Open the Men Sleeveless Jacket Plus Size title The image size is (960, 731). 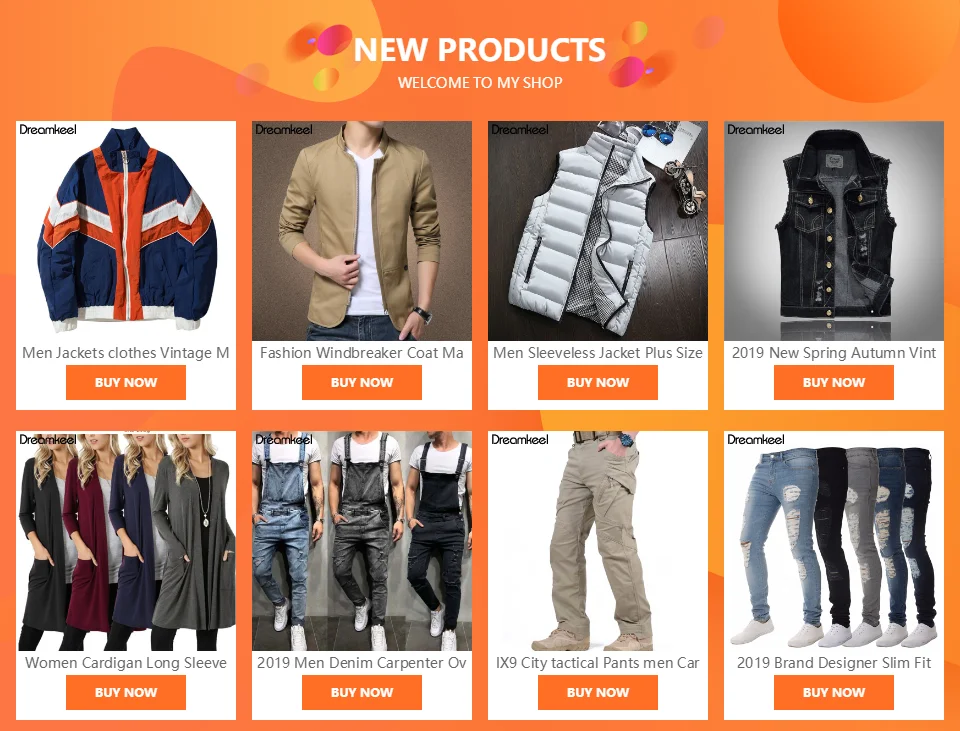tap(598, 353)
